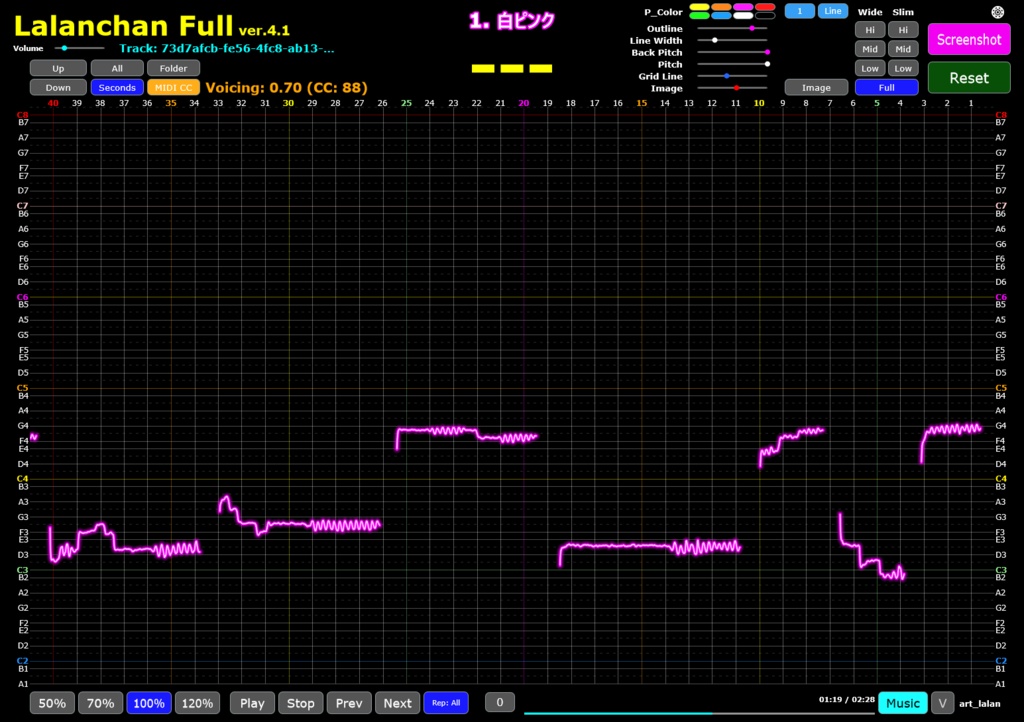Select the Wide Mid range button
This screenshot has width=1024, height=722.
coord(870,49)
